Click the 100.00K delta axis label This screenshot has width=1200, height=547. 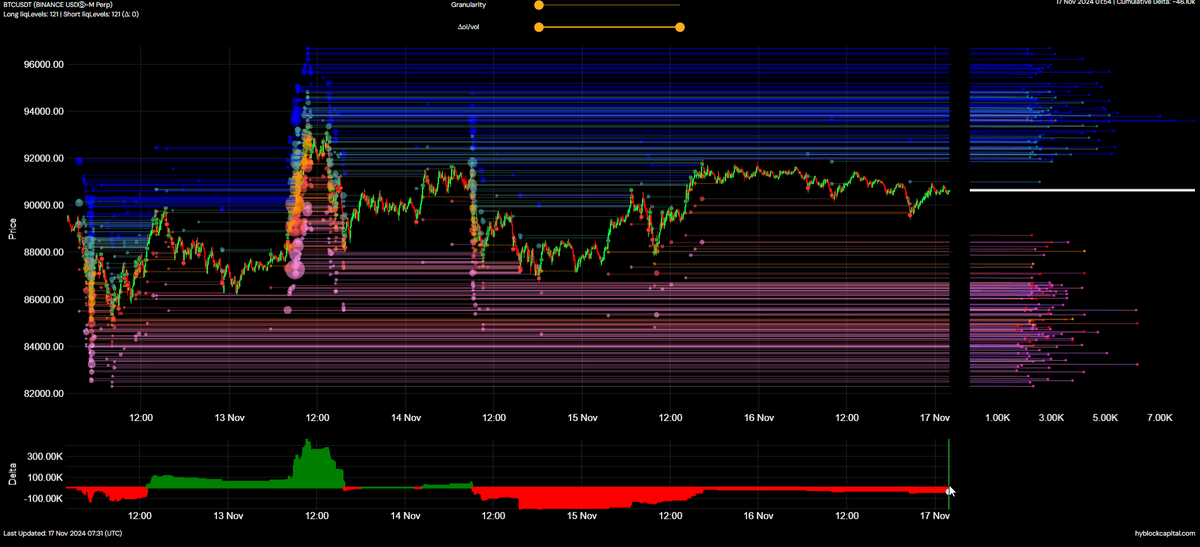click(44, 477)
